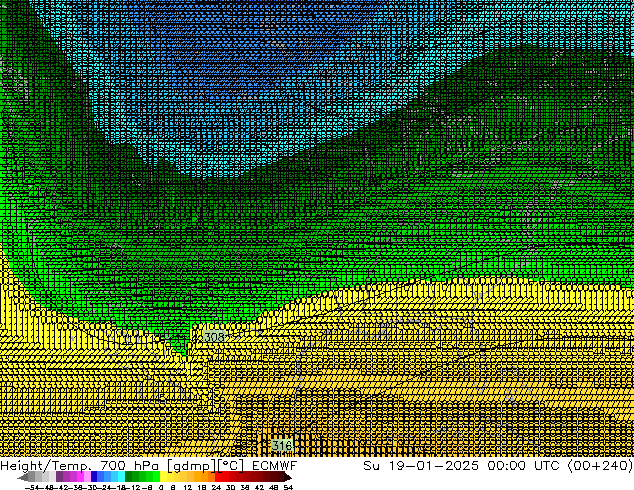
Task: Click the '54' maximum value on the legend scale
Action: click(x=288, y=487)
